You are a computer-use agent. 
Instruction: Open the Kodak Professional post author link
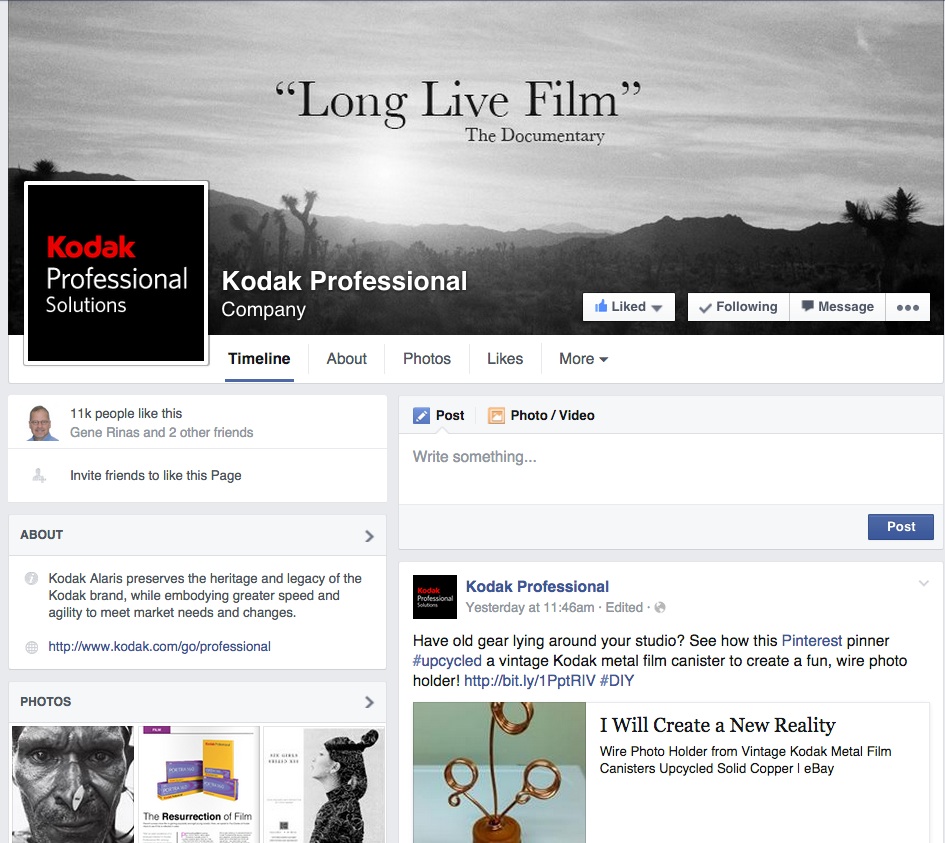click(x=537, y=586)
